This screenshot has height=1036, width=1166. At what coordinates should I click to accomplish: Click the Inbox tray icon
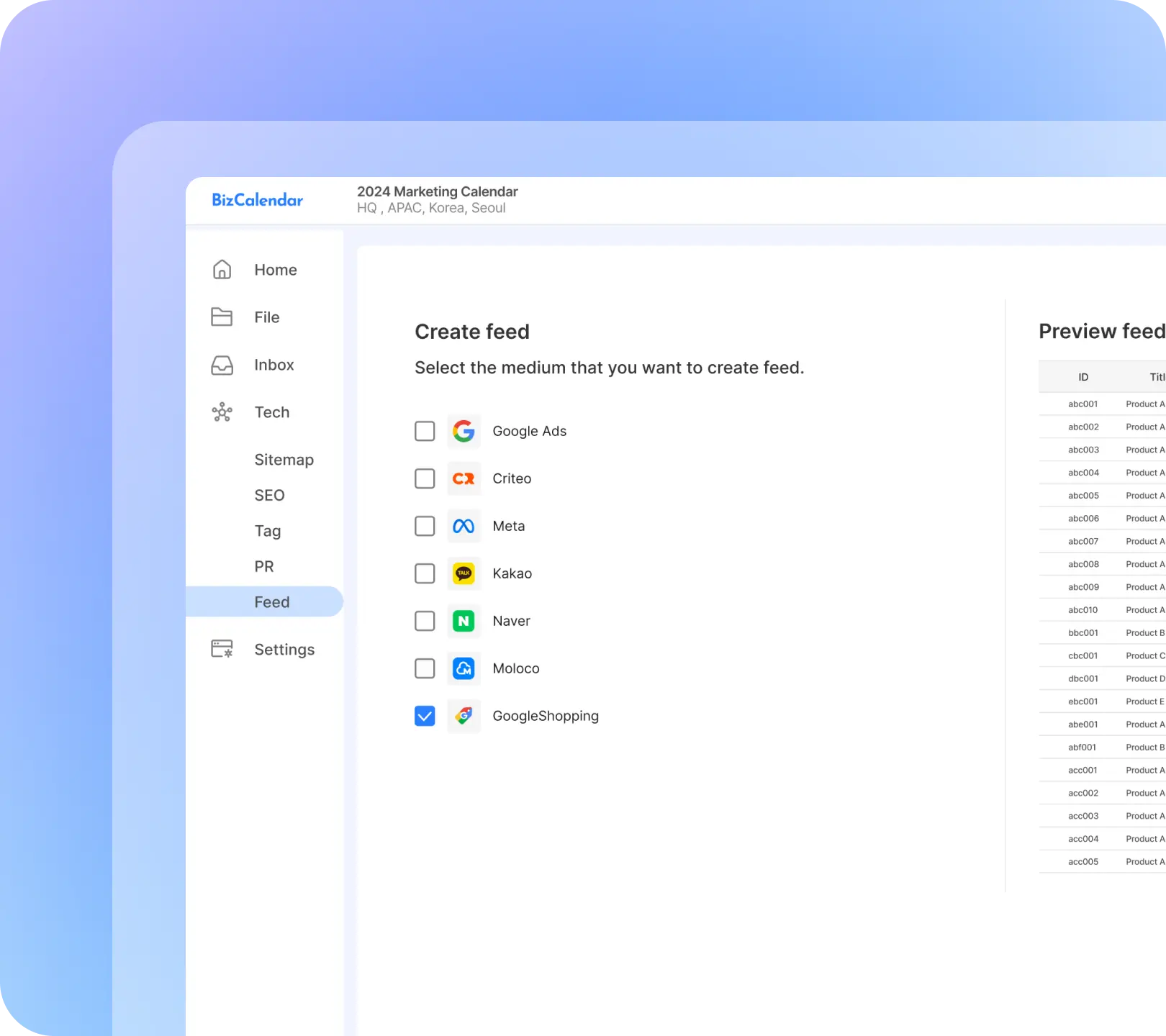222,365
